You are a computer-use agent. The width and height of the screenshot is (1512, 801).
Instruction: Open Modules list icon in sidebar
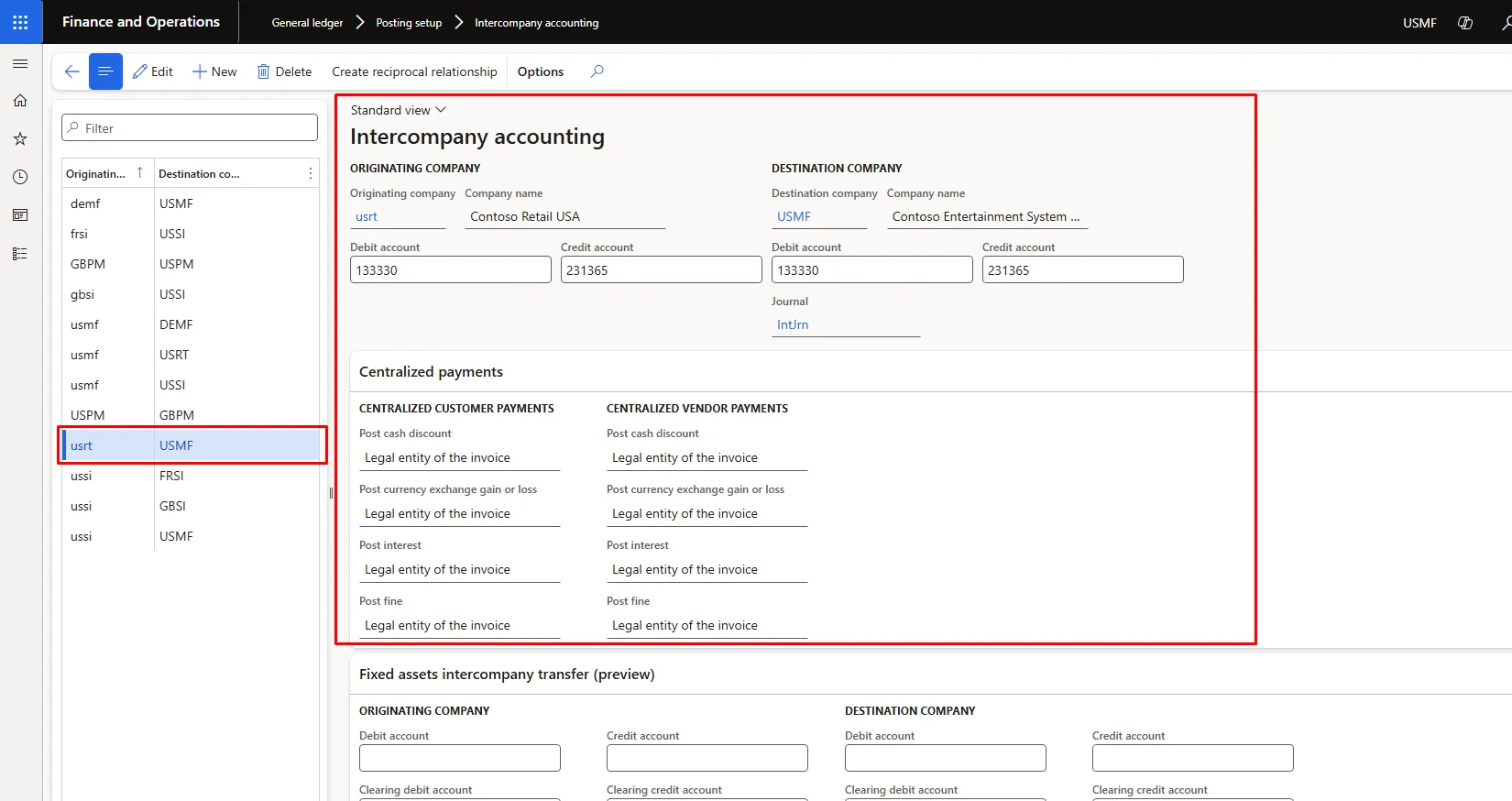click(x=20, y=254)
